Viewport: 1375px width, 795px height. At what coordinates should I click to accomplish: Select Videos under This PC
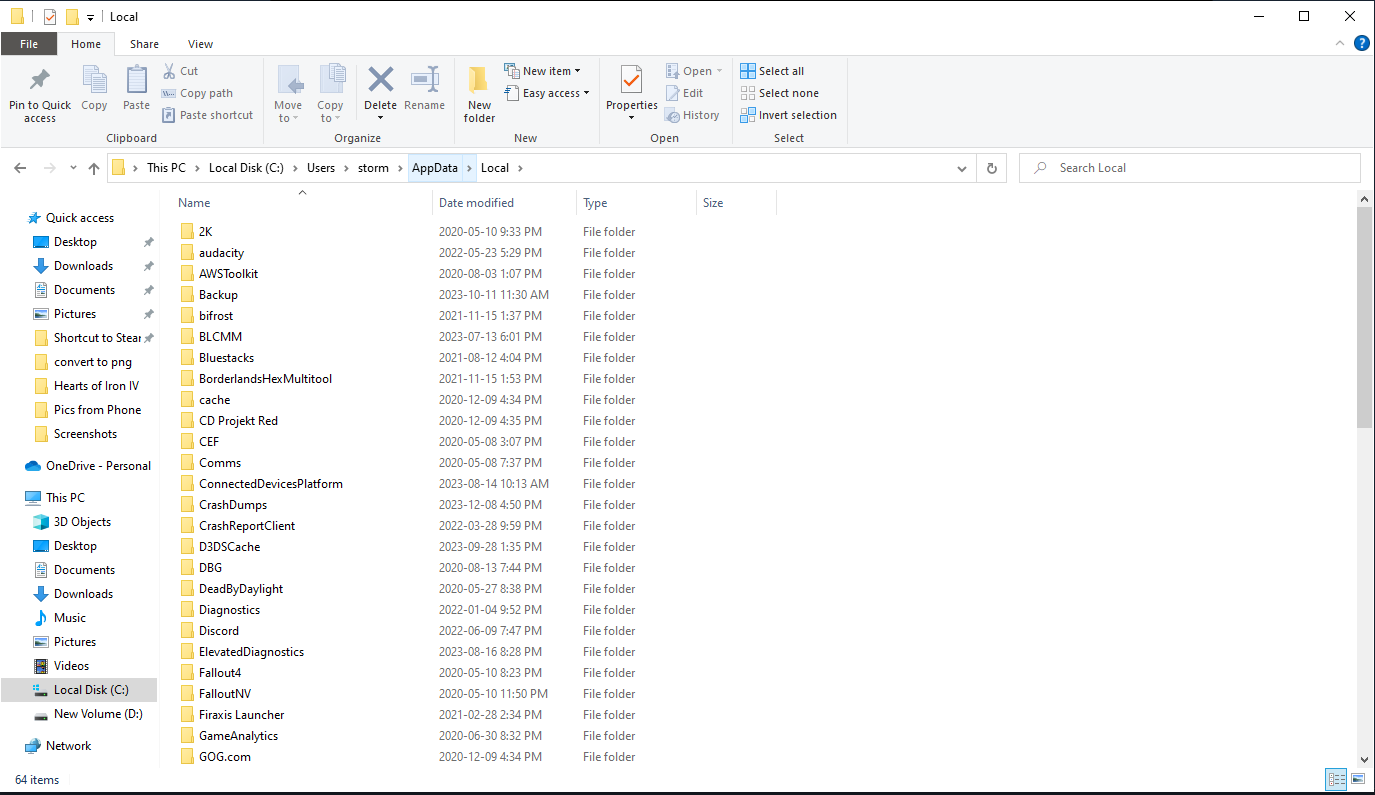click(71, 666)
